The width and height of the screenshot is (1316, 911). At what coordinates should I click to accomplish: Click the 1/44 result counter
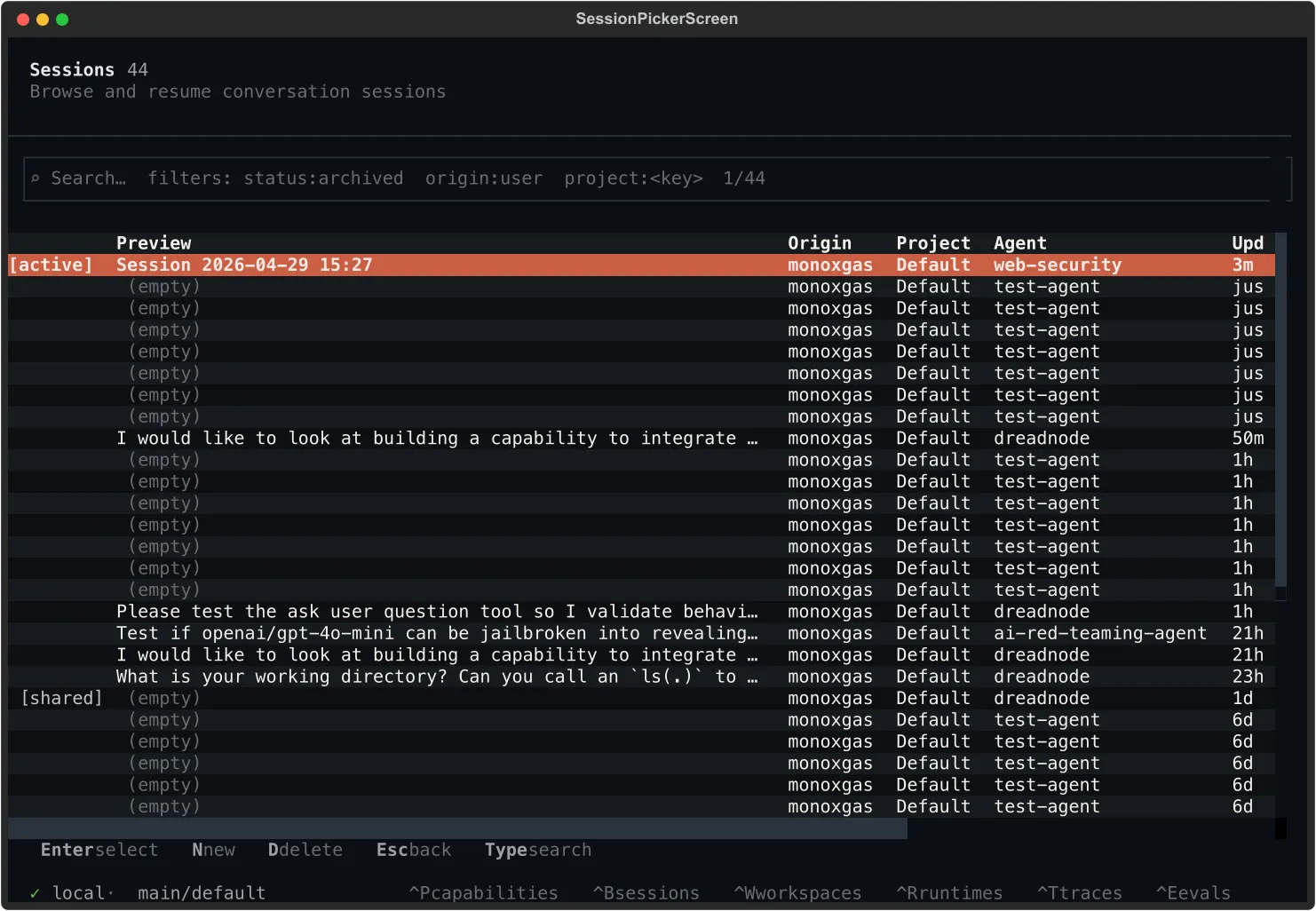(x=744, y=178)
